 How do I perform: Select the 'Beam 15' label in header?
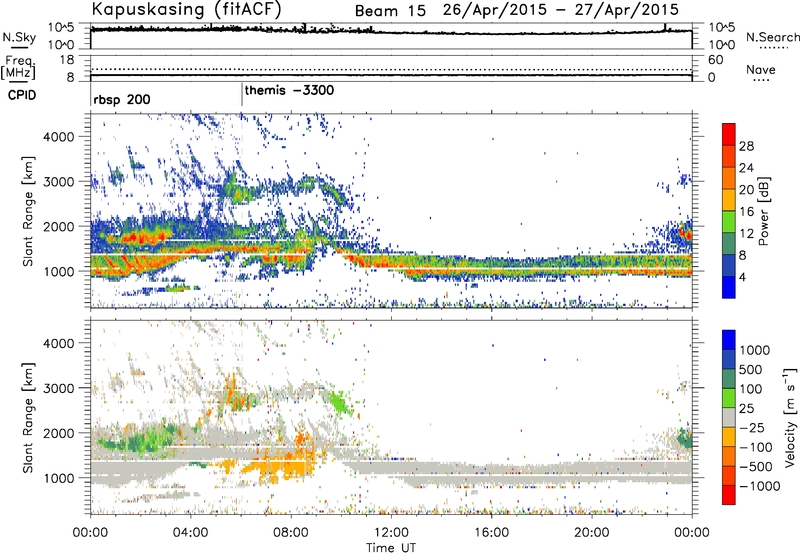pyautogui.click(x=390, y=11)
